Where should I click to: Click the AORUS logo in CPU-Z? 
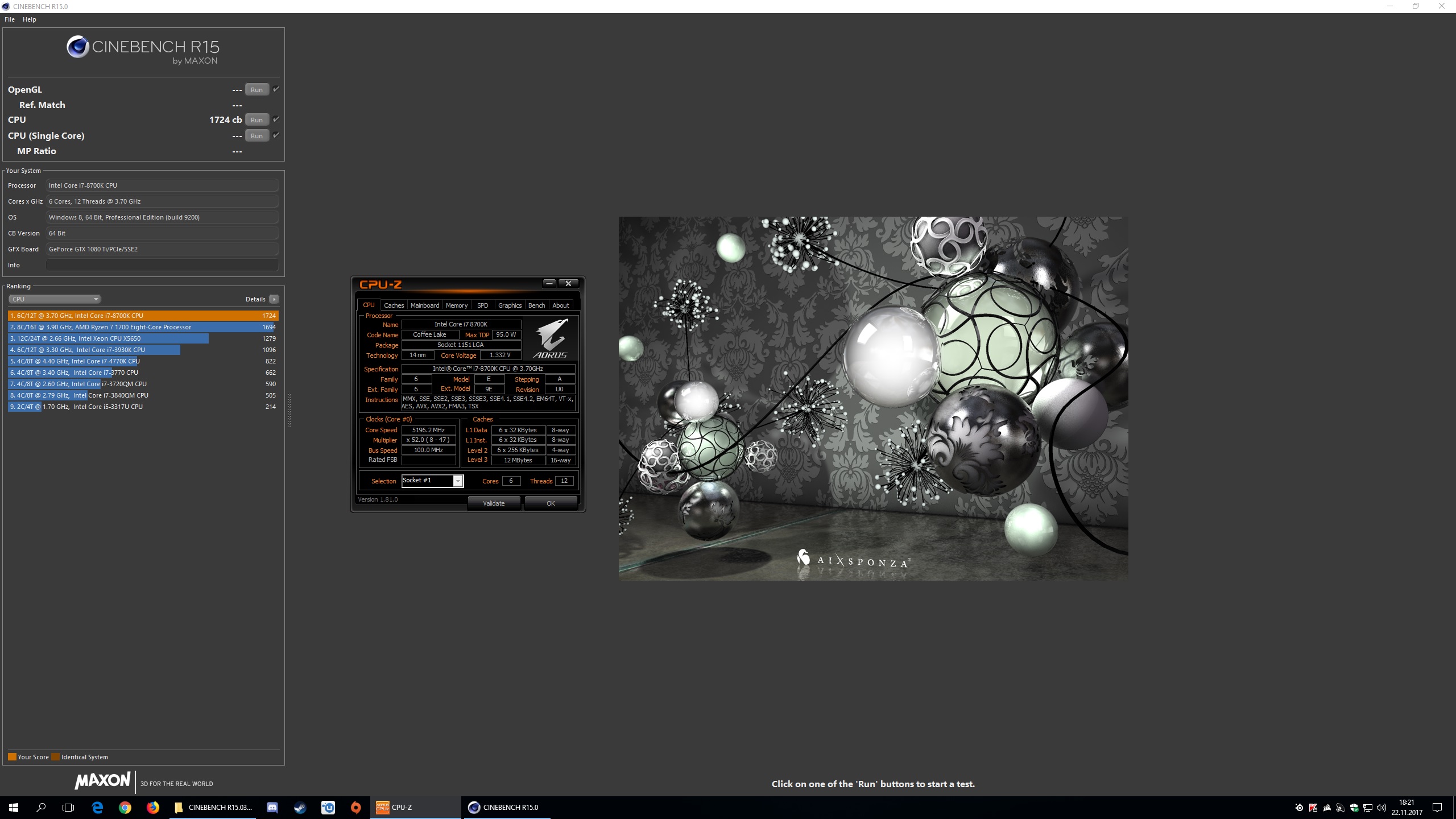point(551,338)
